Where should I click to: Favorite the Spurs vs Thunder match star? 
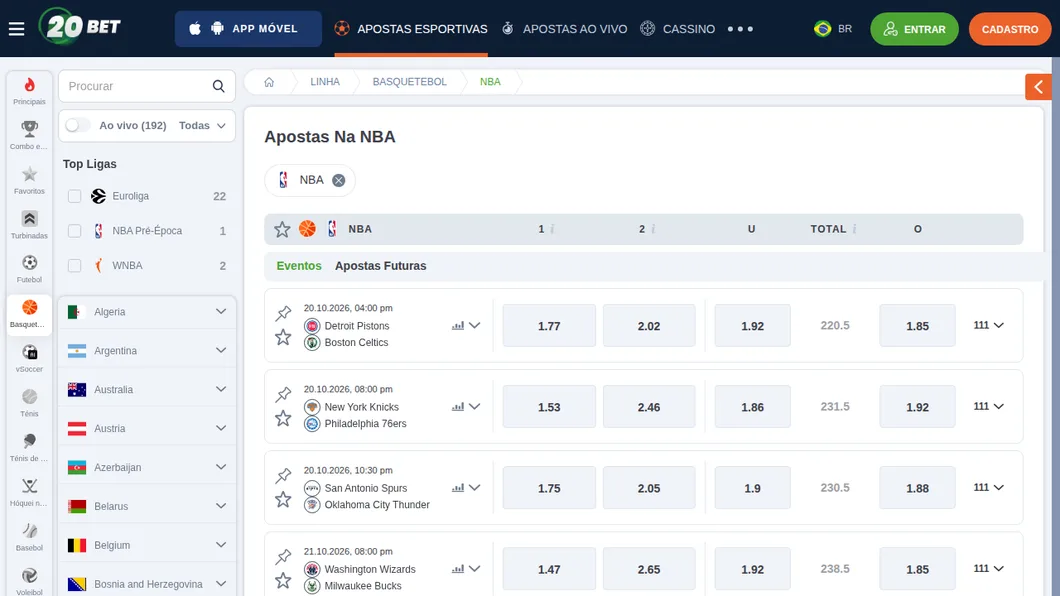pyautogui.click(x=283, y=499)
